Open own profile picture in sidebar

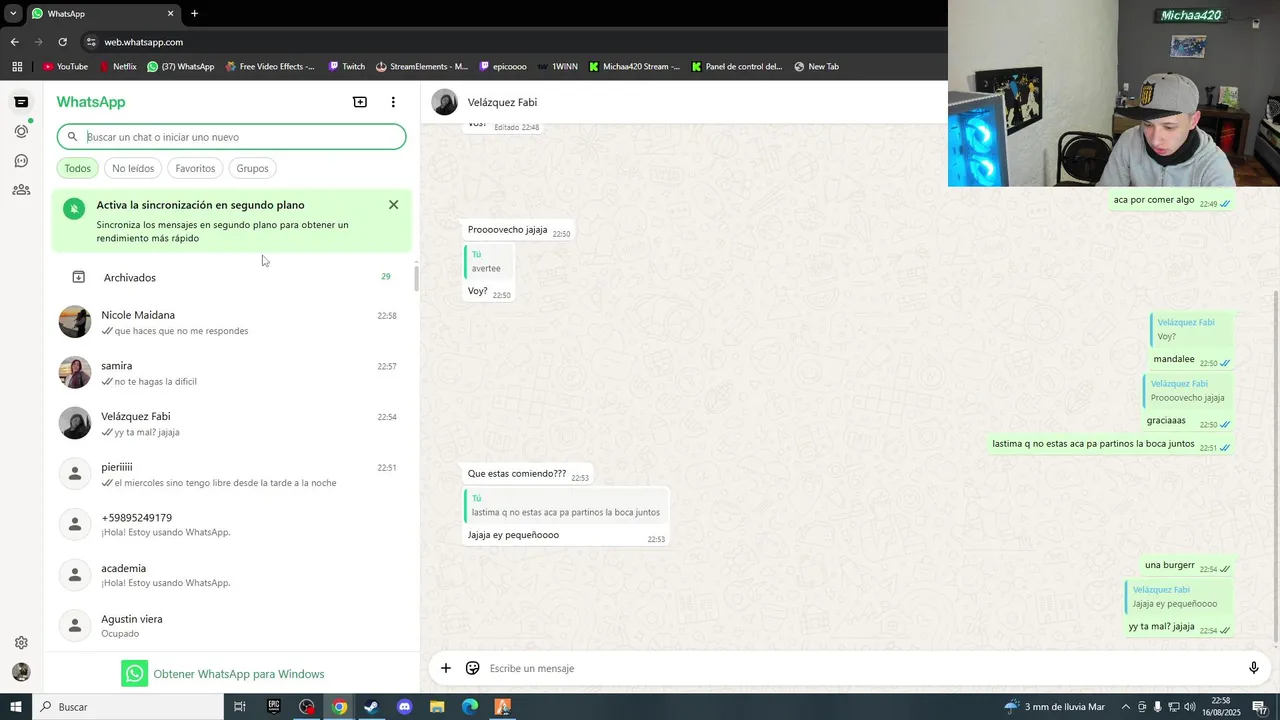coord(21,672)
